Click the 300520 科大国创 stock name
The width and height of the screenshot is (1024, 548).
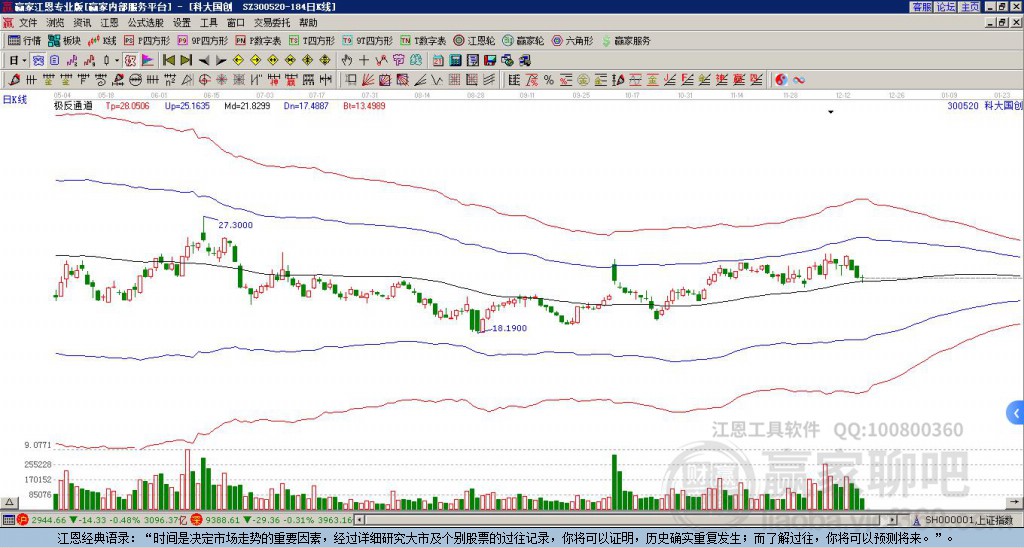985,105
